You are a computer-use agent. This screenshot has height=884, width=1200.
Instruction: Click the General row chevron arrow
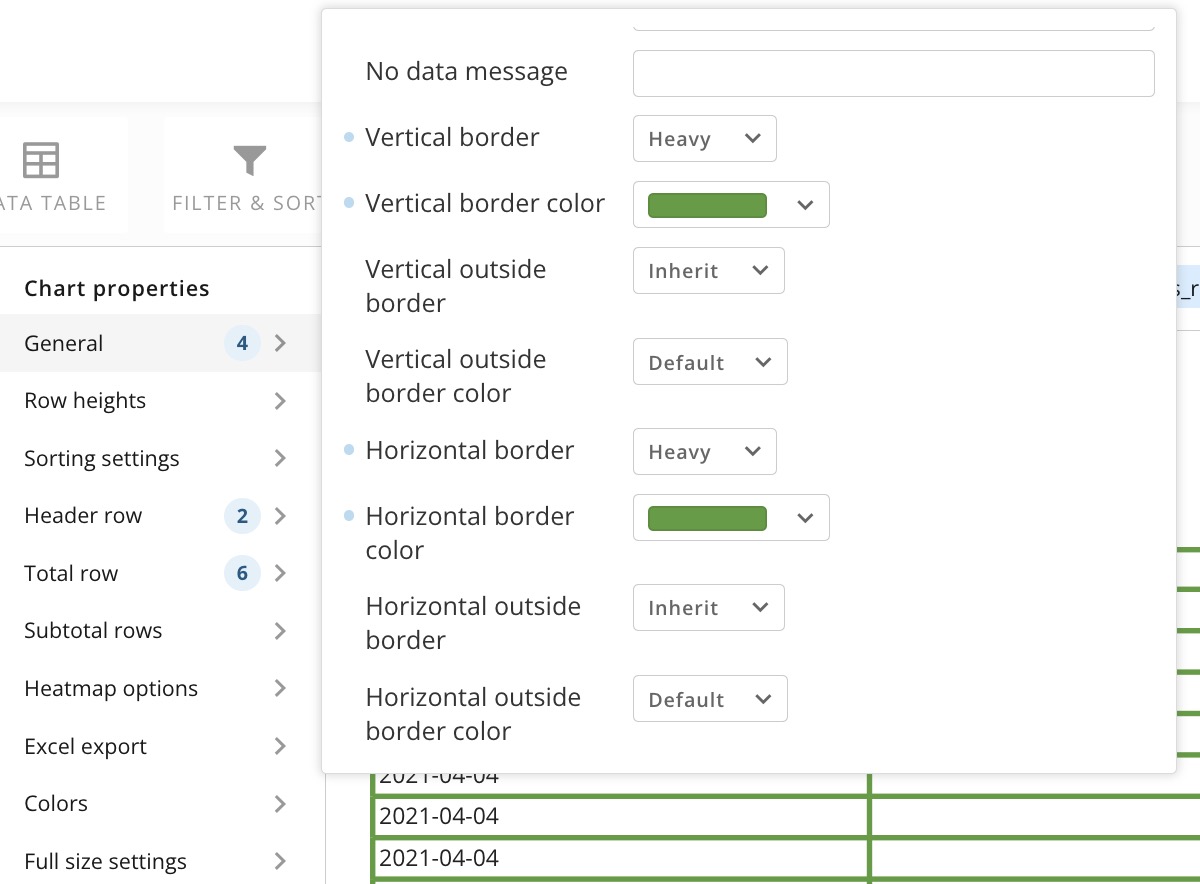(x=280, y=343)
